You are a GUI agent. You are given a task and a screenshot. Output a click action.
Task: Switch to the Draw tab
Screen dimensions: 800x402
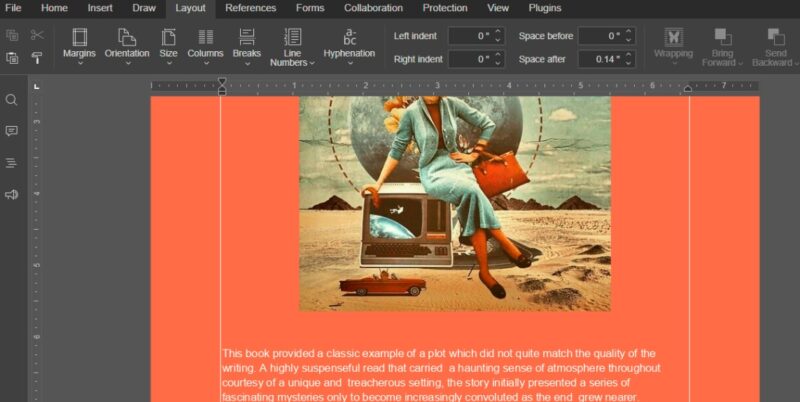tap(144, 8)
